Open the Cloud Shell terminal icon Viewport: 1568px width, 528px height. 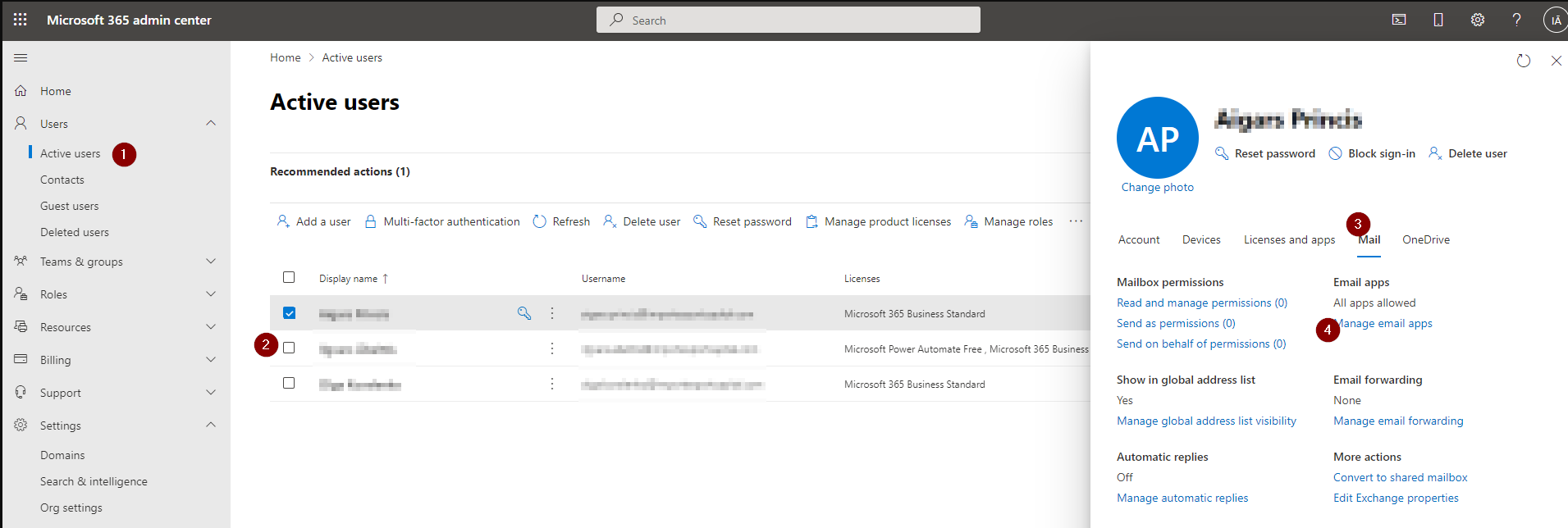1399,20
